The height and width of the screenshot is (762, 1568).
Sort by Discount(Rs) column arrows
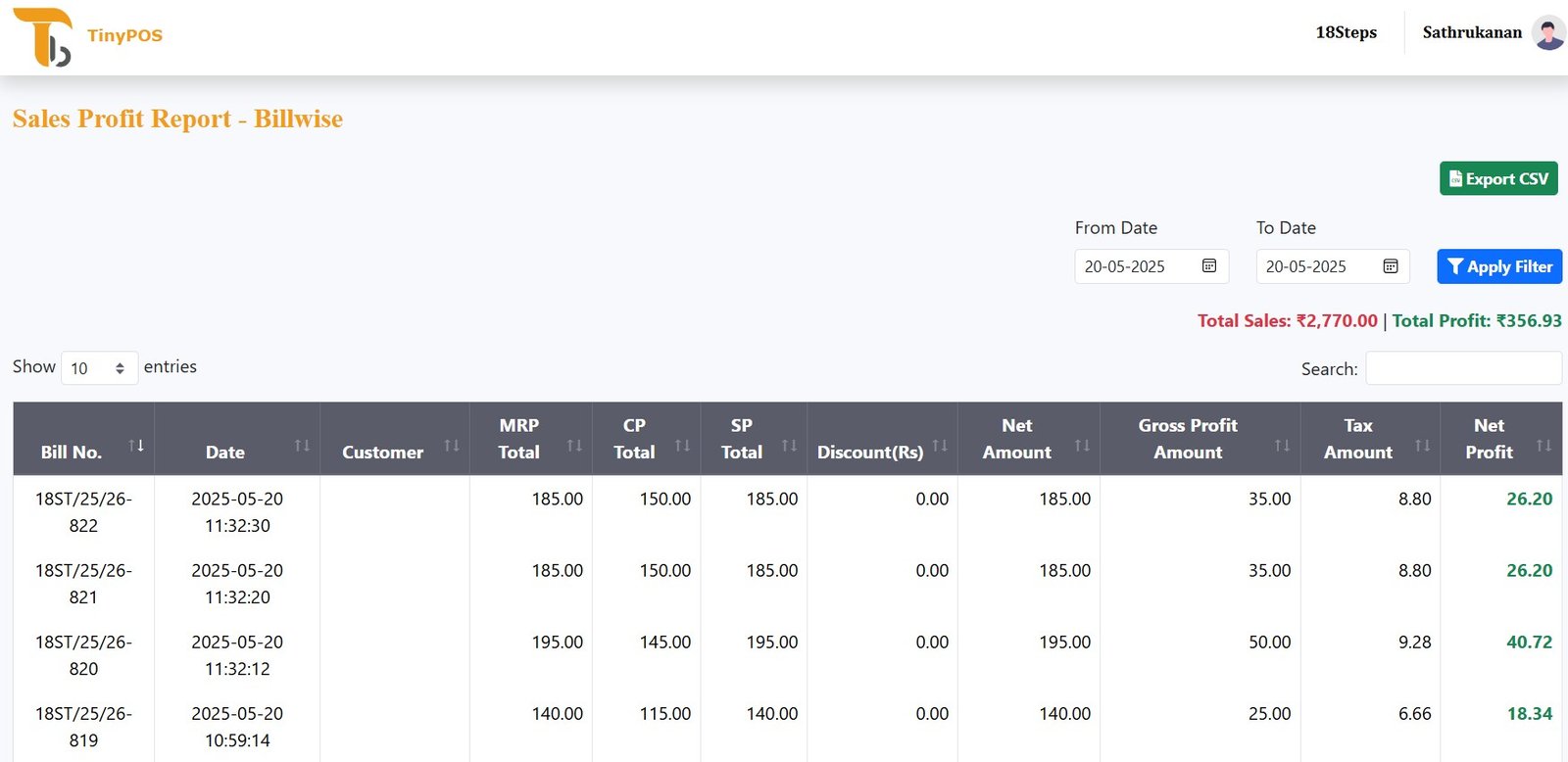pyautogui.click(x=940, y=446)
